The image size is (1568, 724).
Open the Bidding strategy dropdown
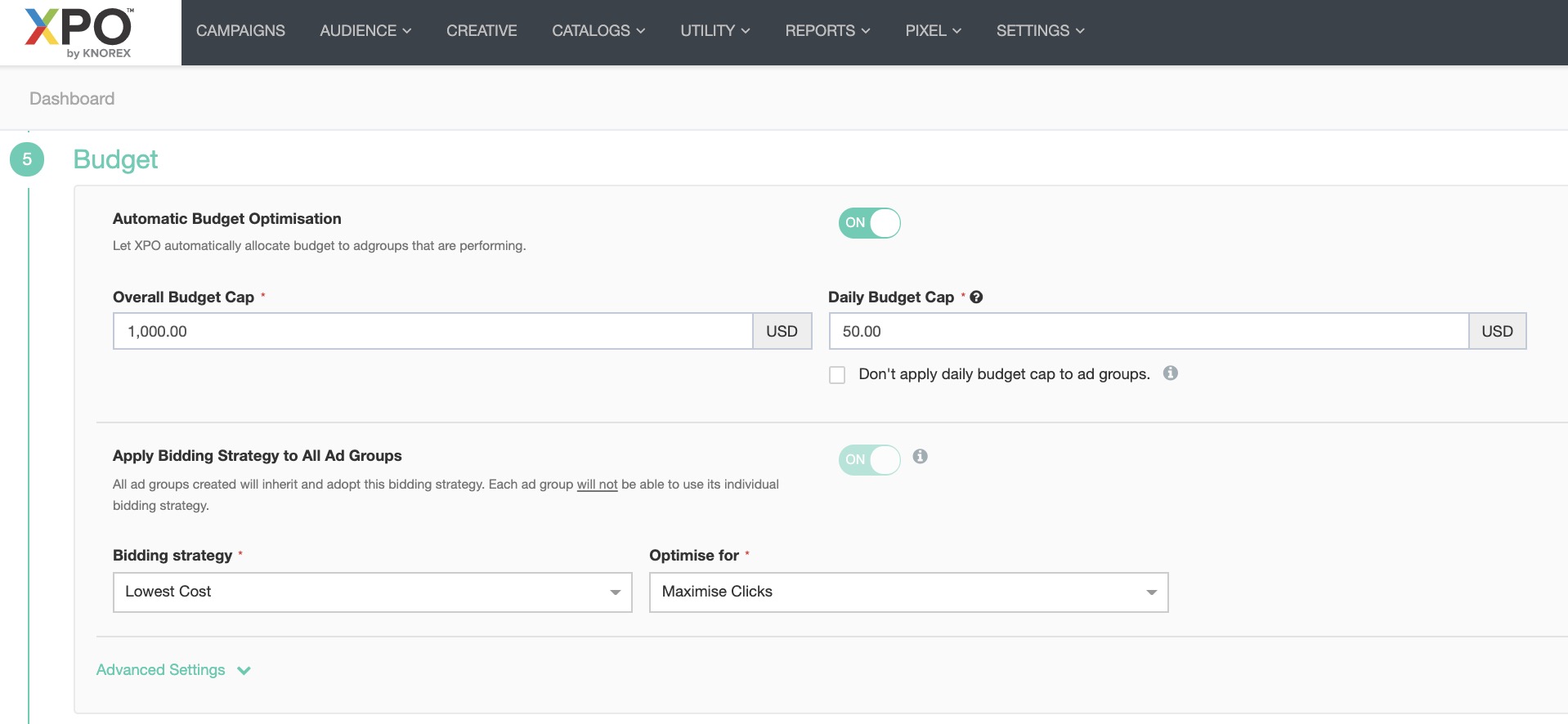pos(372,592)
